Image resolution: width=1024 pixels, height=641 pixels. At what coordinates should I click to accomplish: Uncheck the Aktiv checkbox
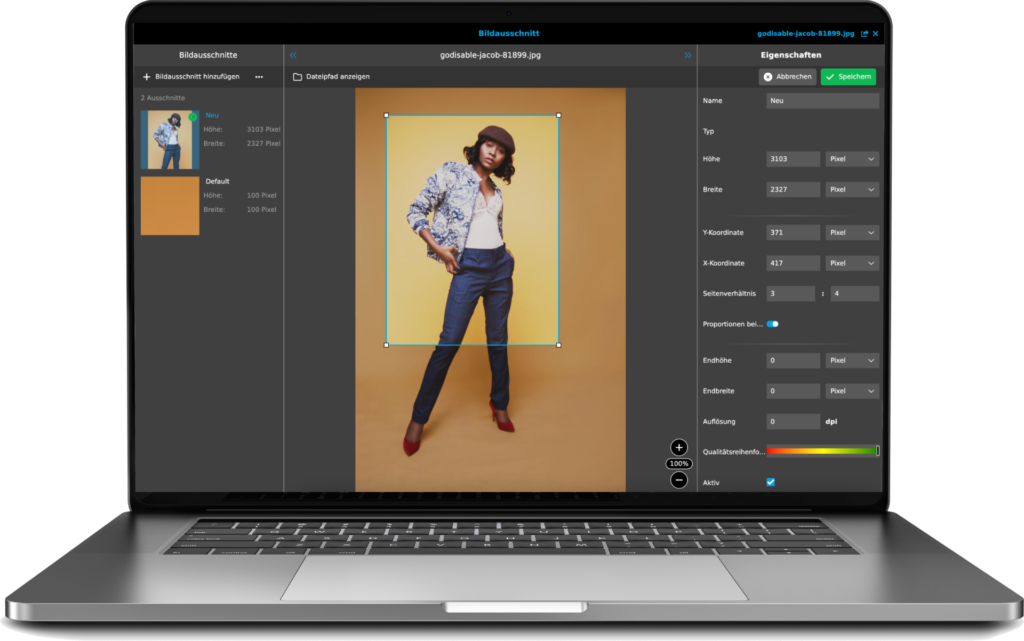[x=771, y=482]
